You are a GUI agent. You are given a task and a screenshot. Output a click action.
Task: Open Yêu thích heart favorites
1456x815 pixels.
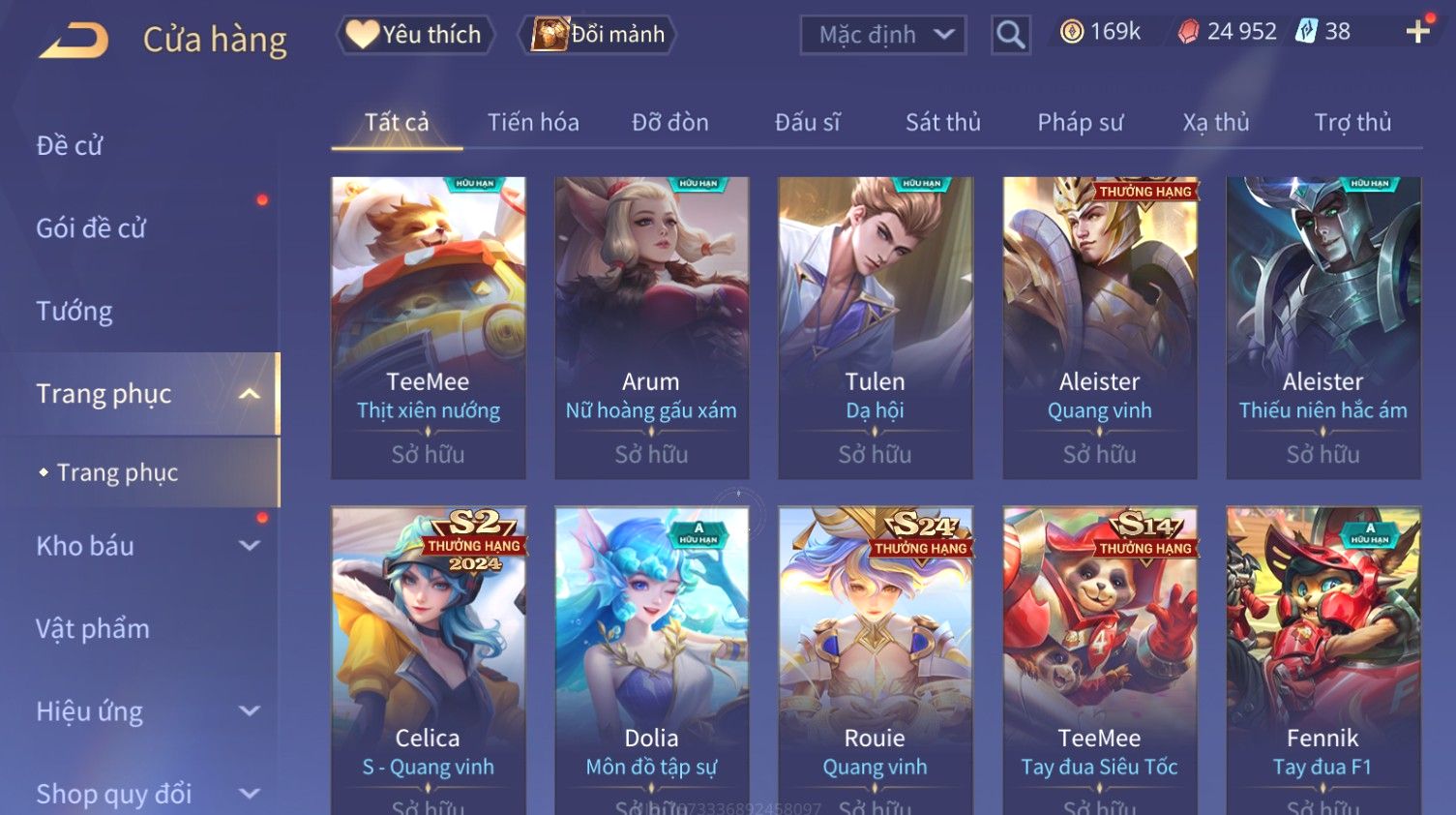point(415,35)
